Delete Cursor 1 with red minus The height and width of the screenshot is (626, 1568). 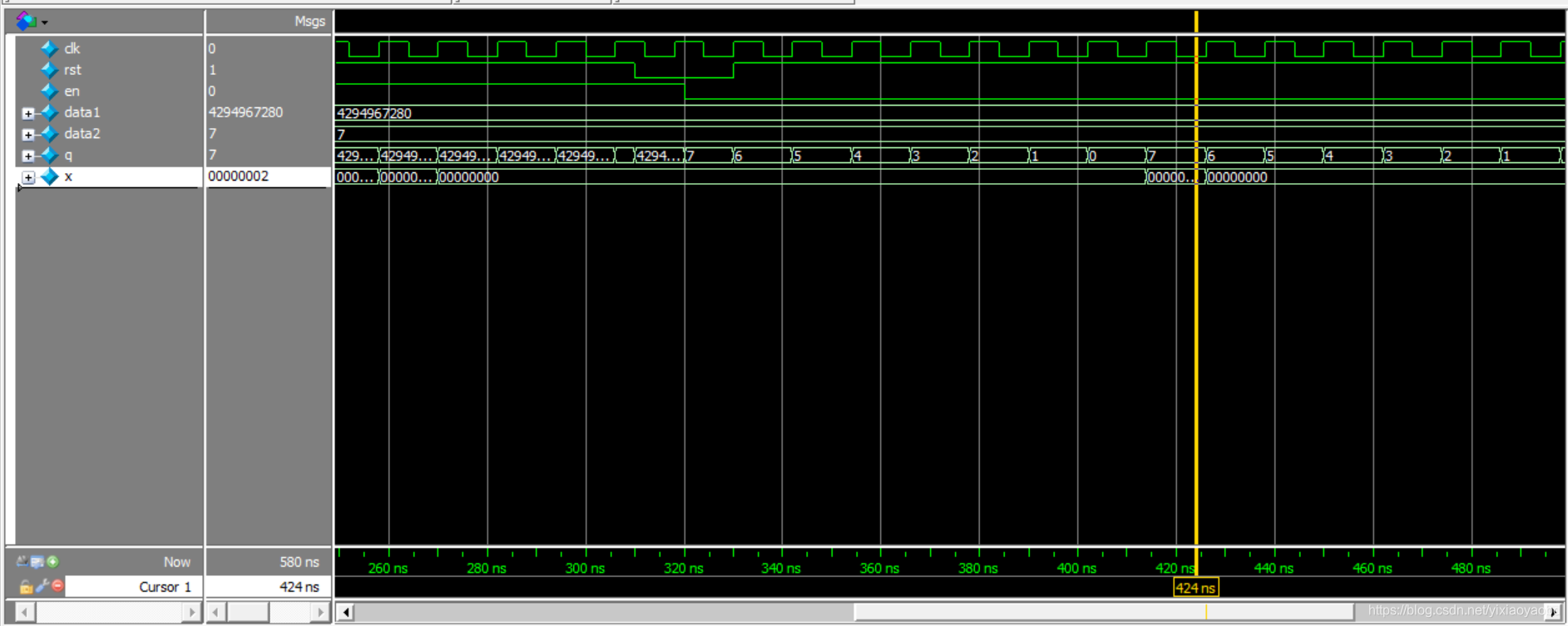point(57,586)
